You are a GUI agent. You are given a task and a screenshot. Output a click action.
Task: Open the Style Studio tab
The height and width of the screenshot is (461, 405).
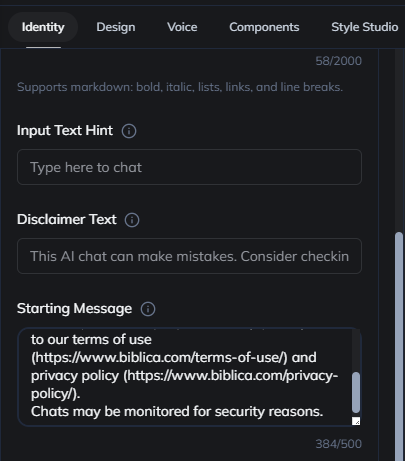click(x=364, y=27)
